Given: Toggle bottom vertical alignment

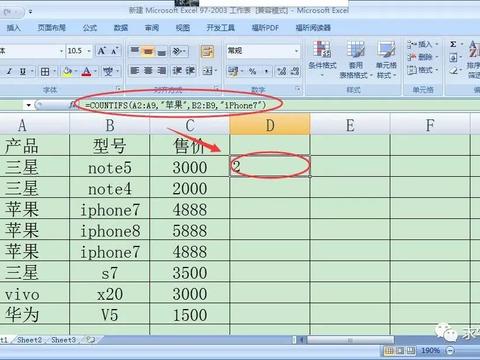Looking at the screenshot, I should point(161,51).
